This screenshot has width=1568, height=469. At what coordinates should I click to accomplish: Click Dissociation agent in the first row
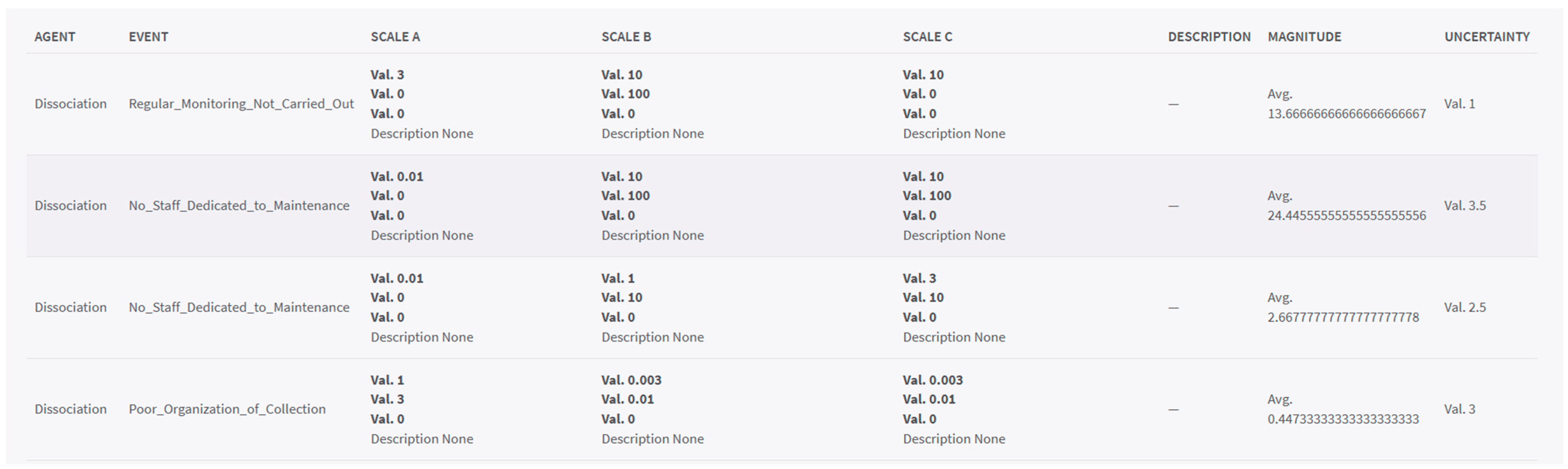pos(71,104)
